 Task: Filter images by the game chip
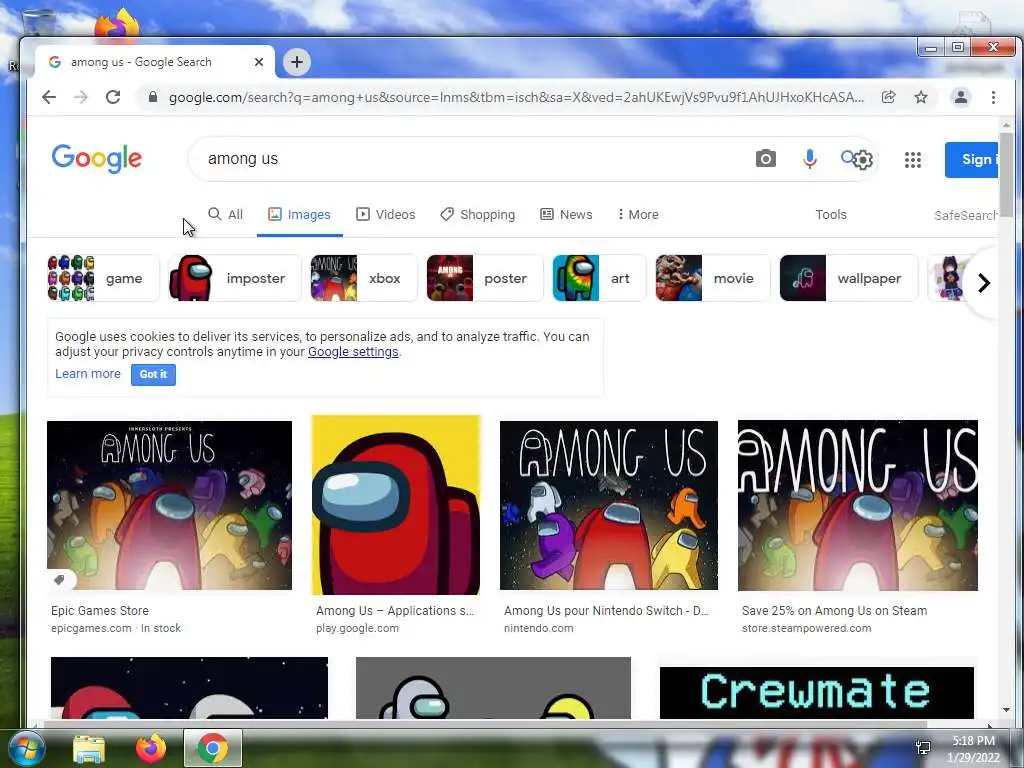pos(103,278)
